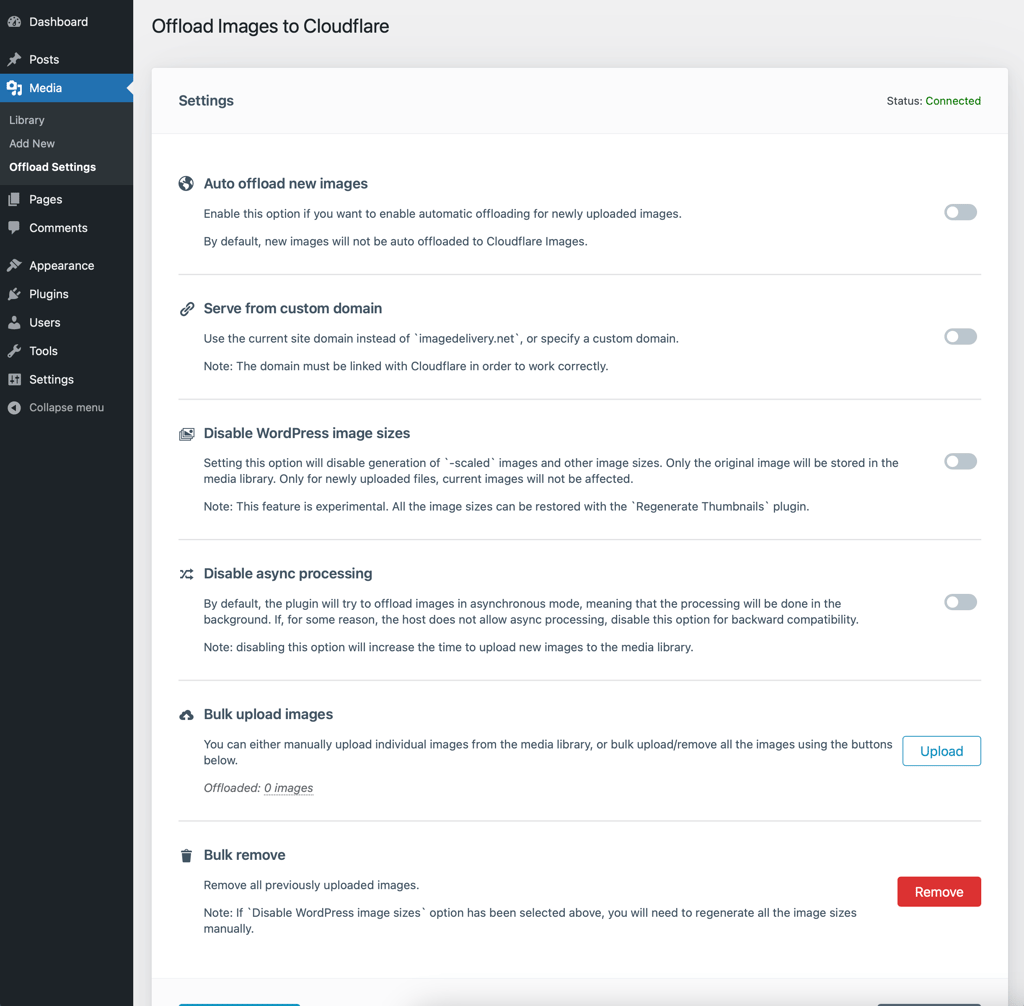Click the 'Bulk upload images' heading

coord(268,714)
